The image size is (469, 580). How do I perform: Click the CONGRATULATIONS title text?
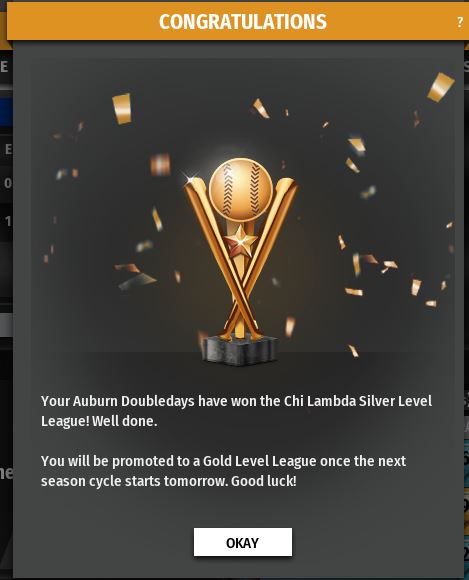tap(243, 22)
